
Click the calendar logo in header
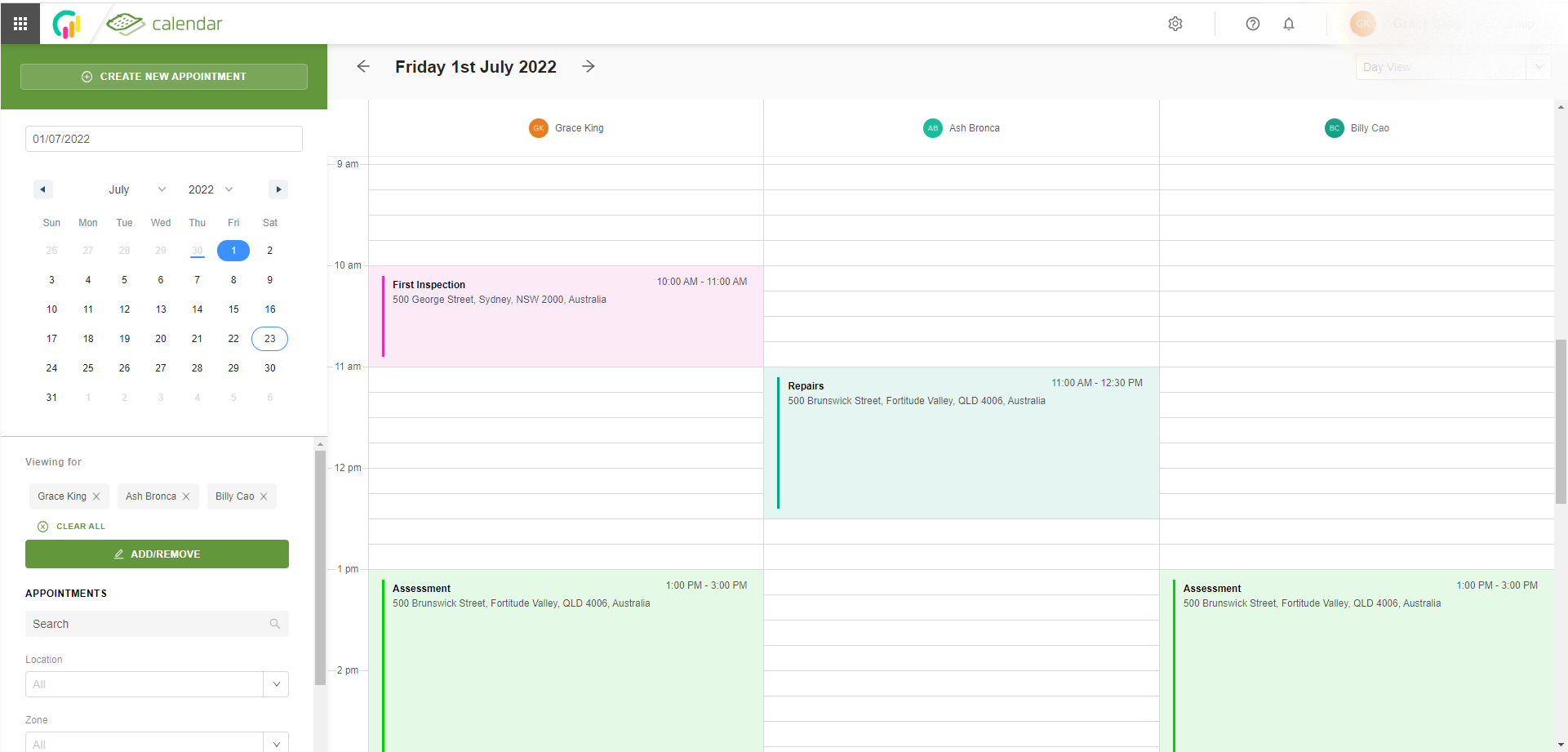coord(164,24)
